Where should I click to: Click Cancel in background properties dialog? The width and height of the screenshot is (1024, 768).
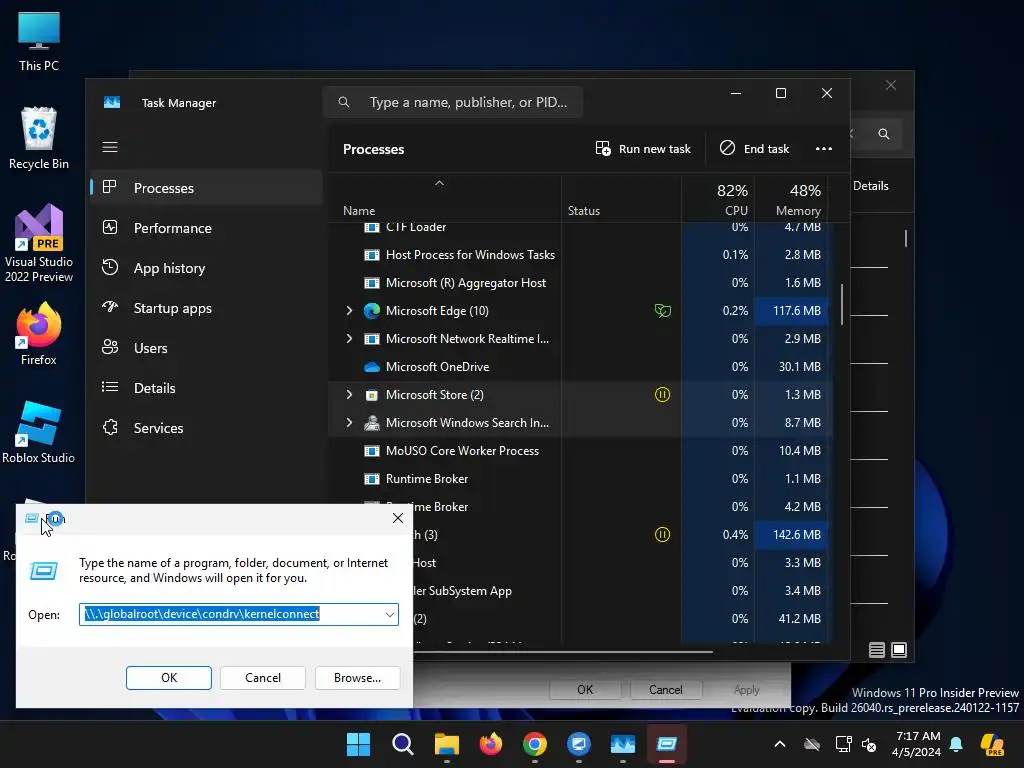[x=665, y=690]
